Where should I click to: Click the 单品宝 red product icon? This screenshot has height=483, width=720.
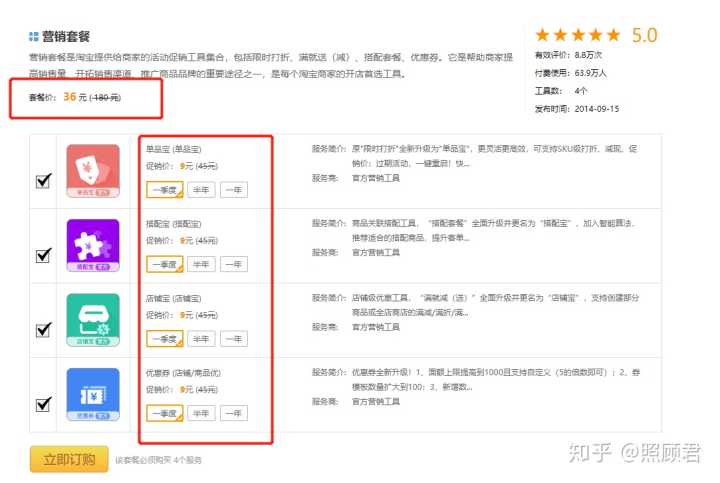coord(92,170)
